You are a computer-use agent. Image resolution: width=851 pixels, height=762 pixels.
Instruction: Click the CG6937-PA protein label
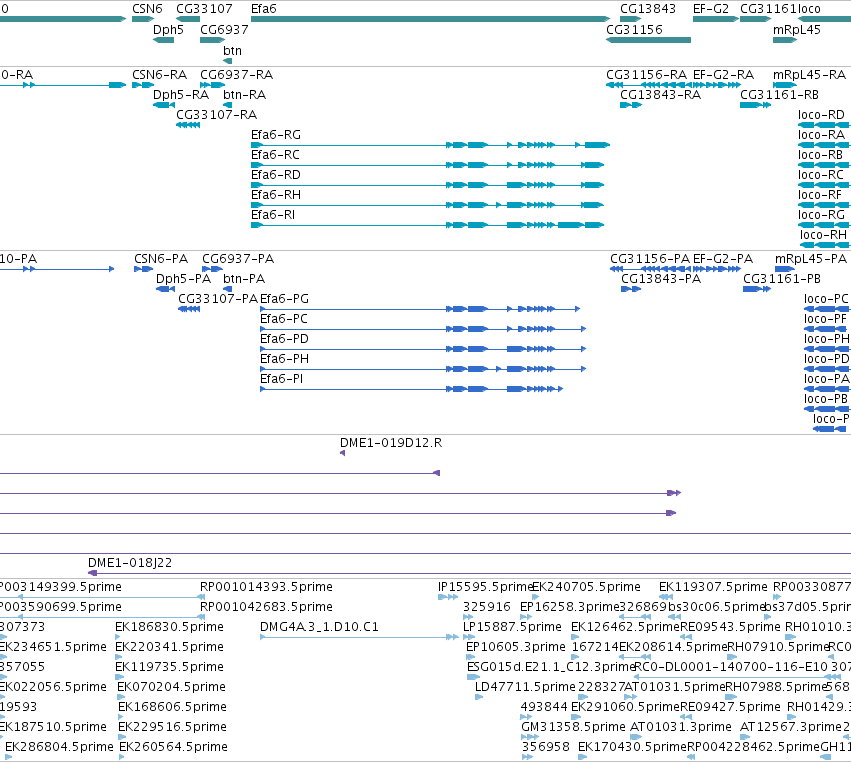point(238,258)
